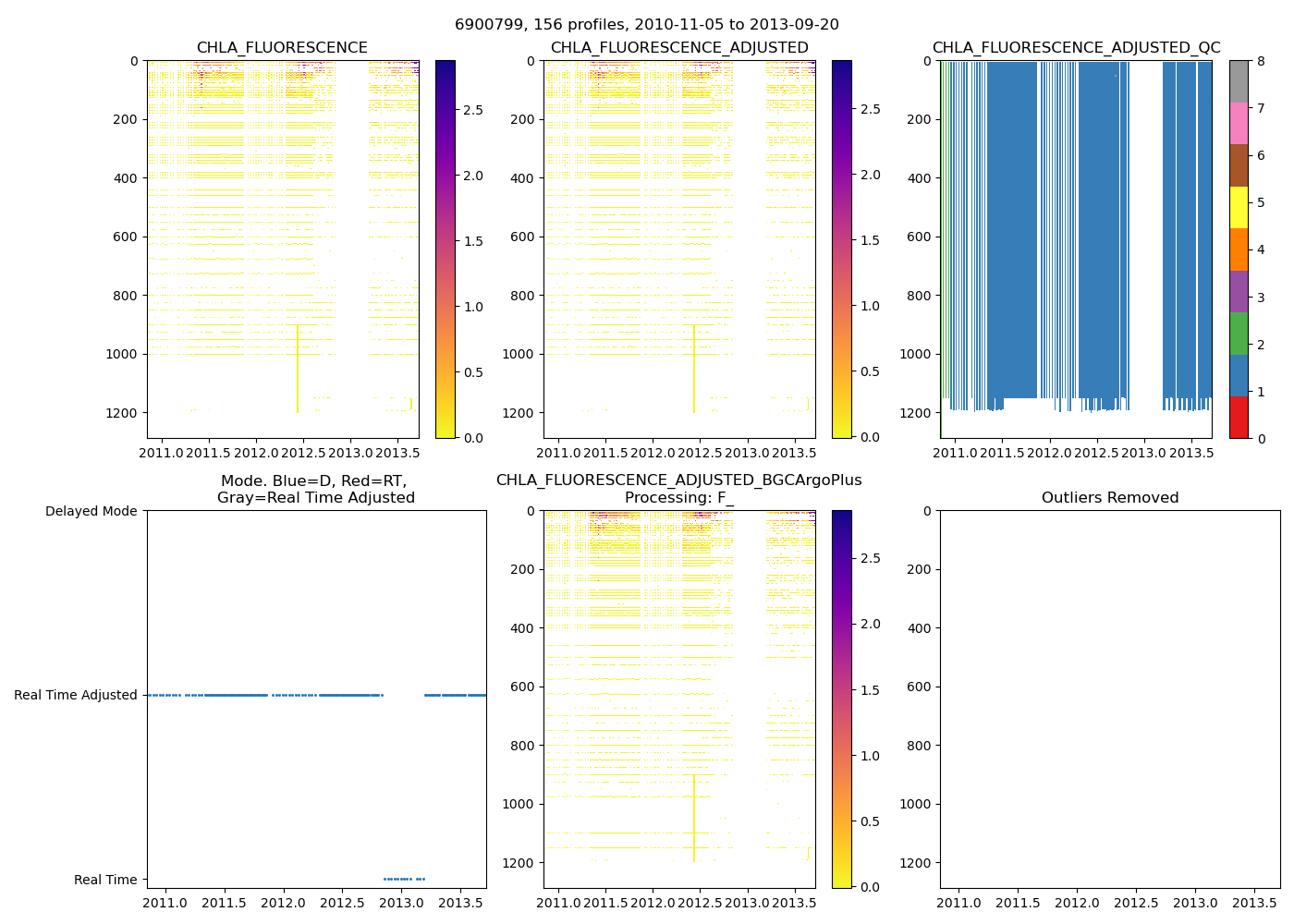Click the red swatch in the QC colorbar
The height and width of the screenshot is (924, 1294).
tap(1239, 418)
